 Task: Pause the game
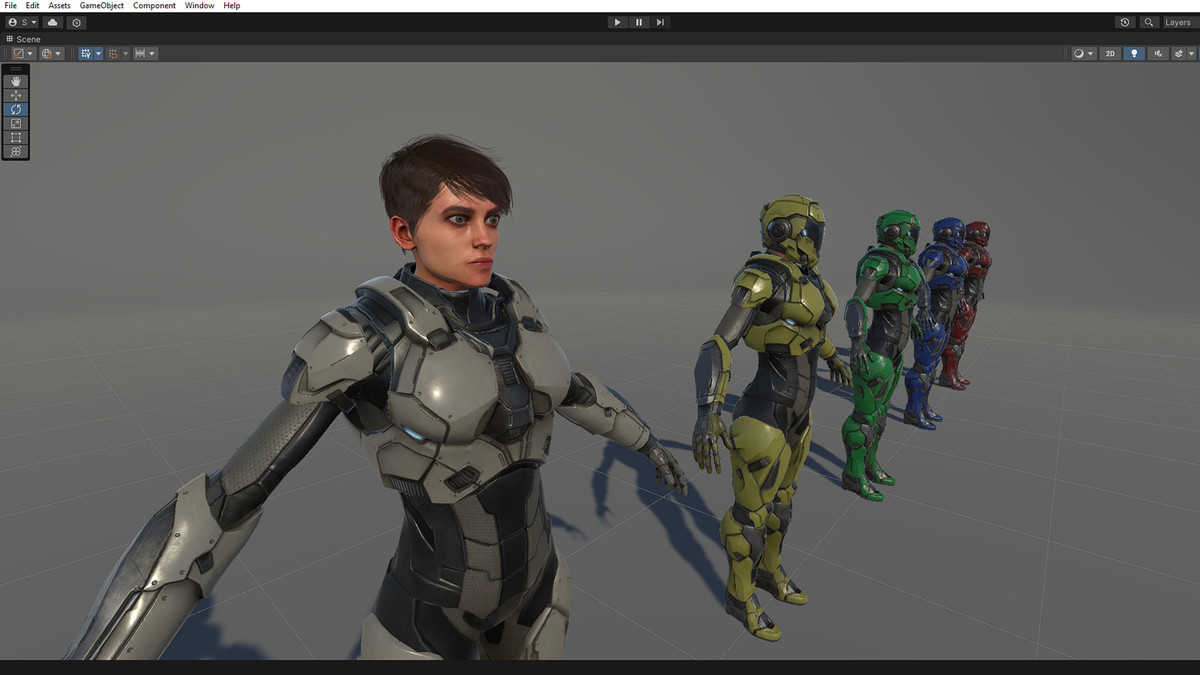tap(639, 22)
